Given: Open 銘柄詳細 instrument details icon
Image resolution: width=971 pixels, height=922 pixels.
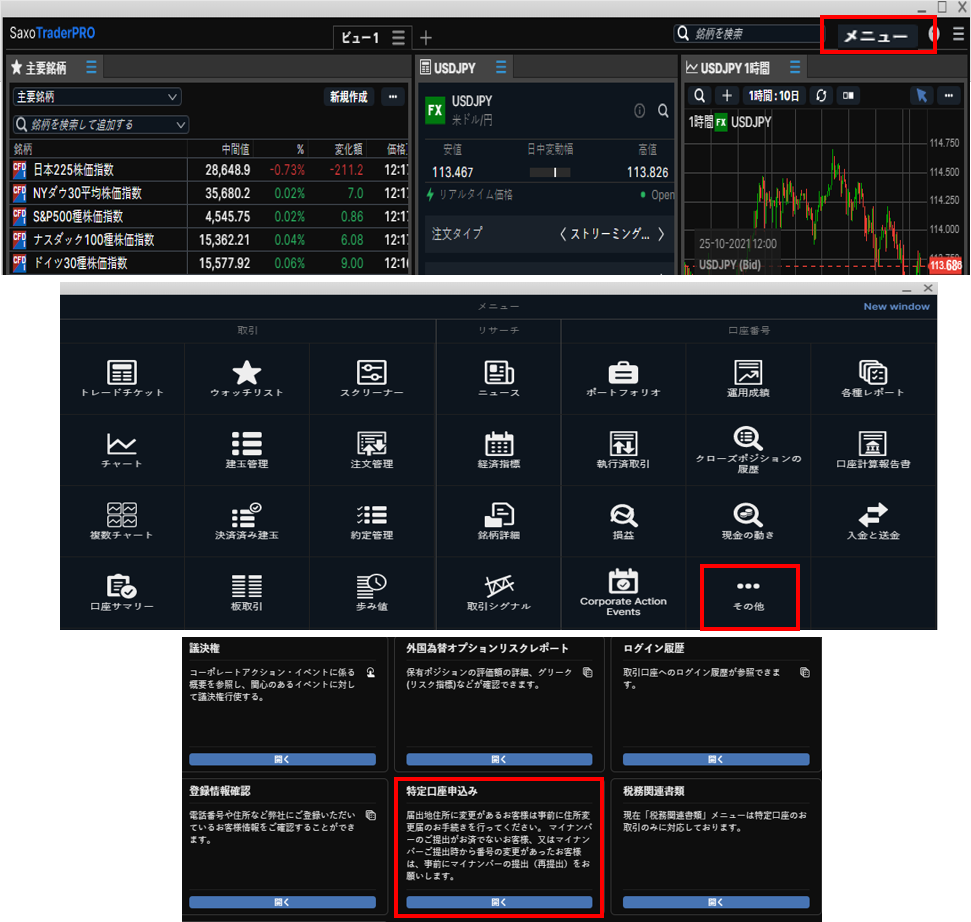Looking at the screenshot, I should coord(499,521).
